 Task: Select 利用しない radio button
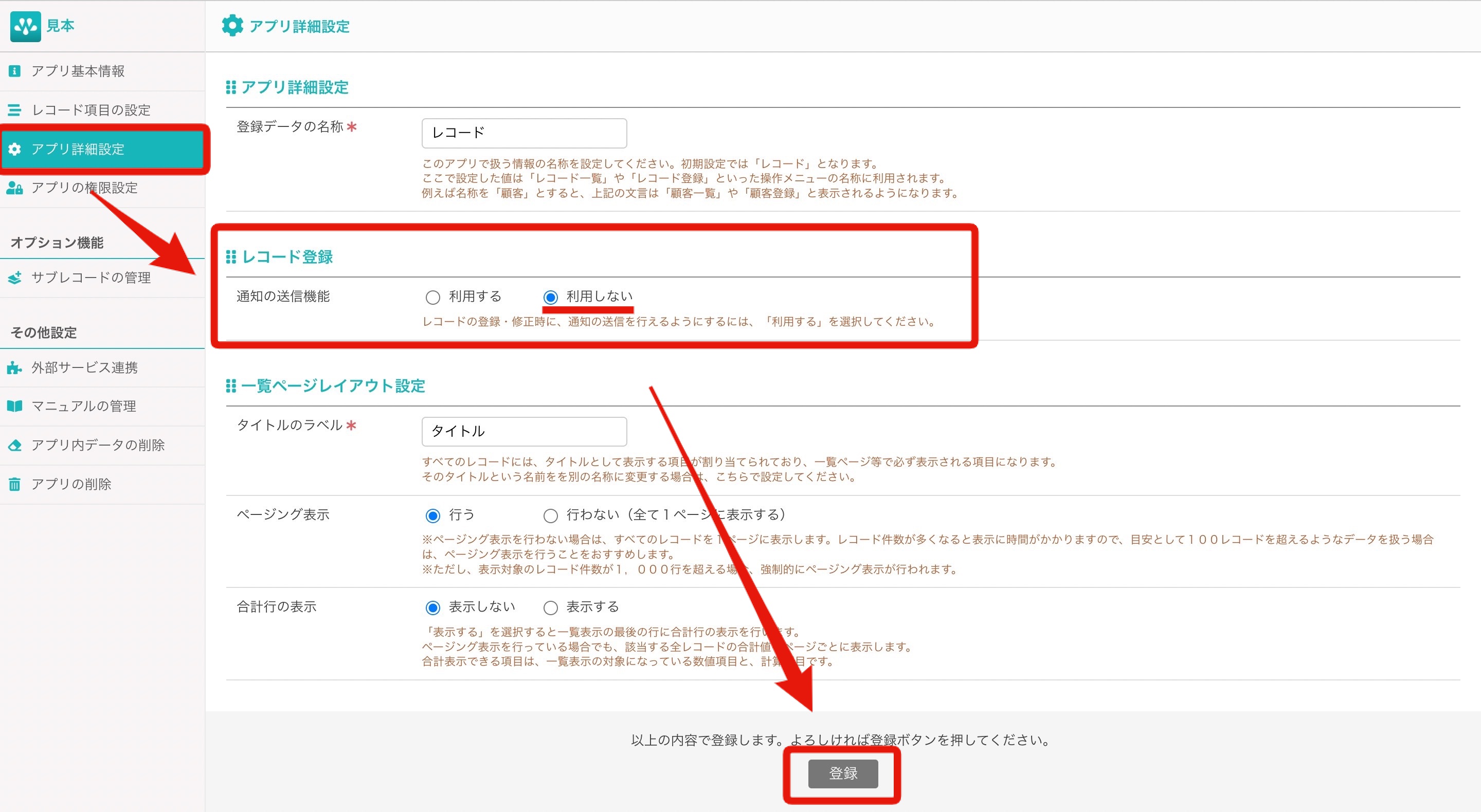(x=550, y=297)
